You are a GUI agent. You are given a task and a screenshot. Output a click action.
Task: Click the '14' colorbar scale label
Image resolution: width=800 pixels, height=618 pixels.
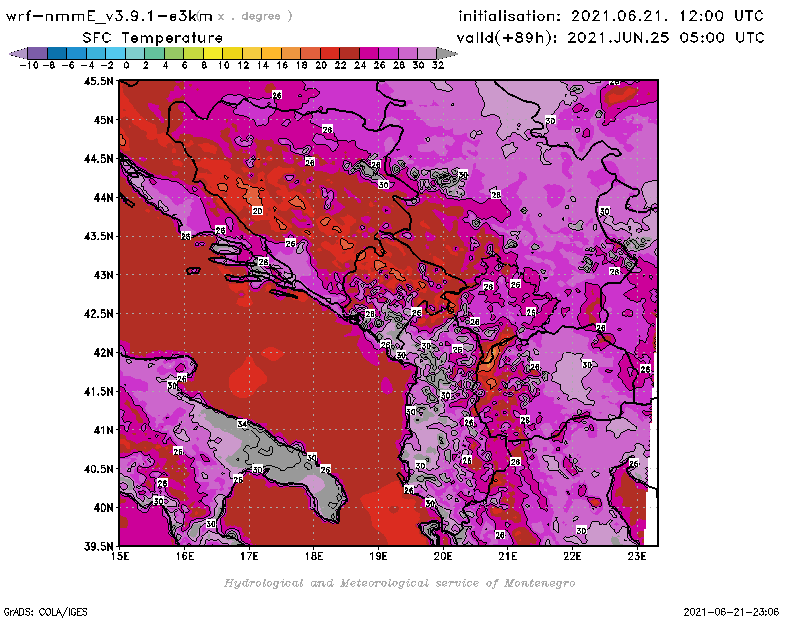pyautogui.click(x=262, y=65)
